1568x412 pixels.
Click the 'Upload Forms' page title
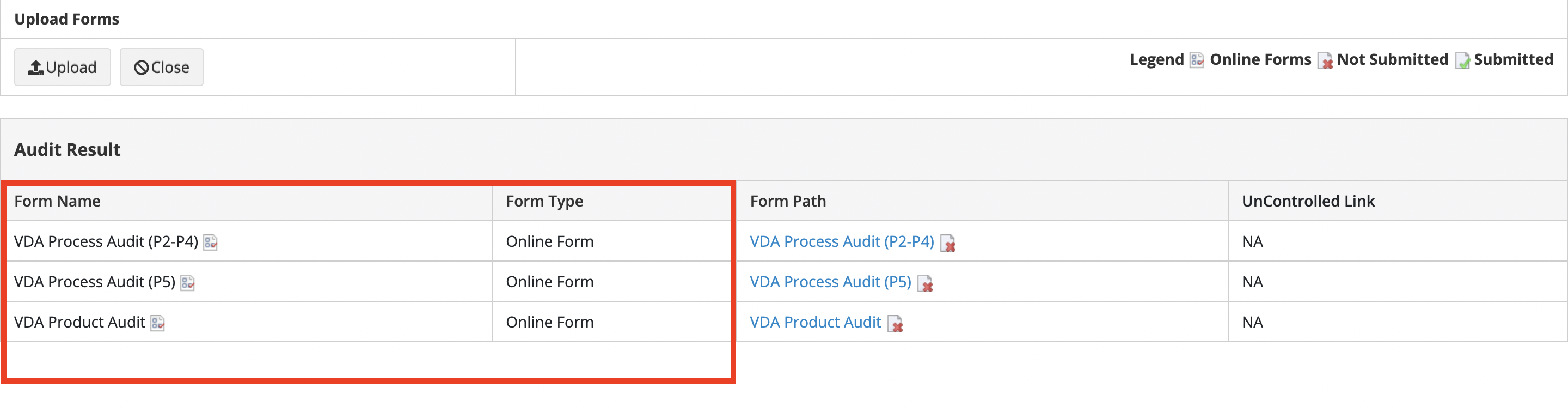pyautogui.click(x=66, y=19)
